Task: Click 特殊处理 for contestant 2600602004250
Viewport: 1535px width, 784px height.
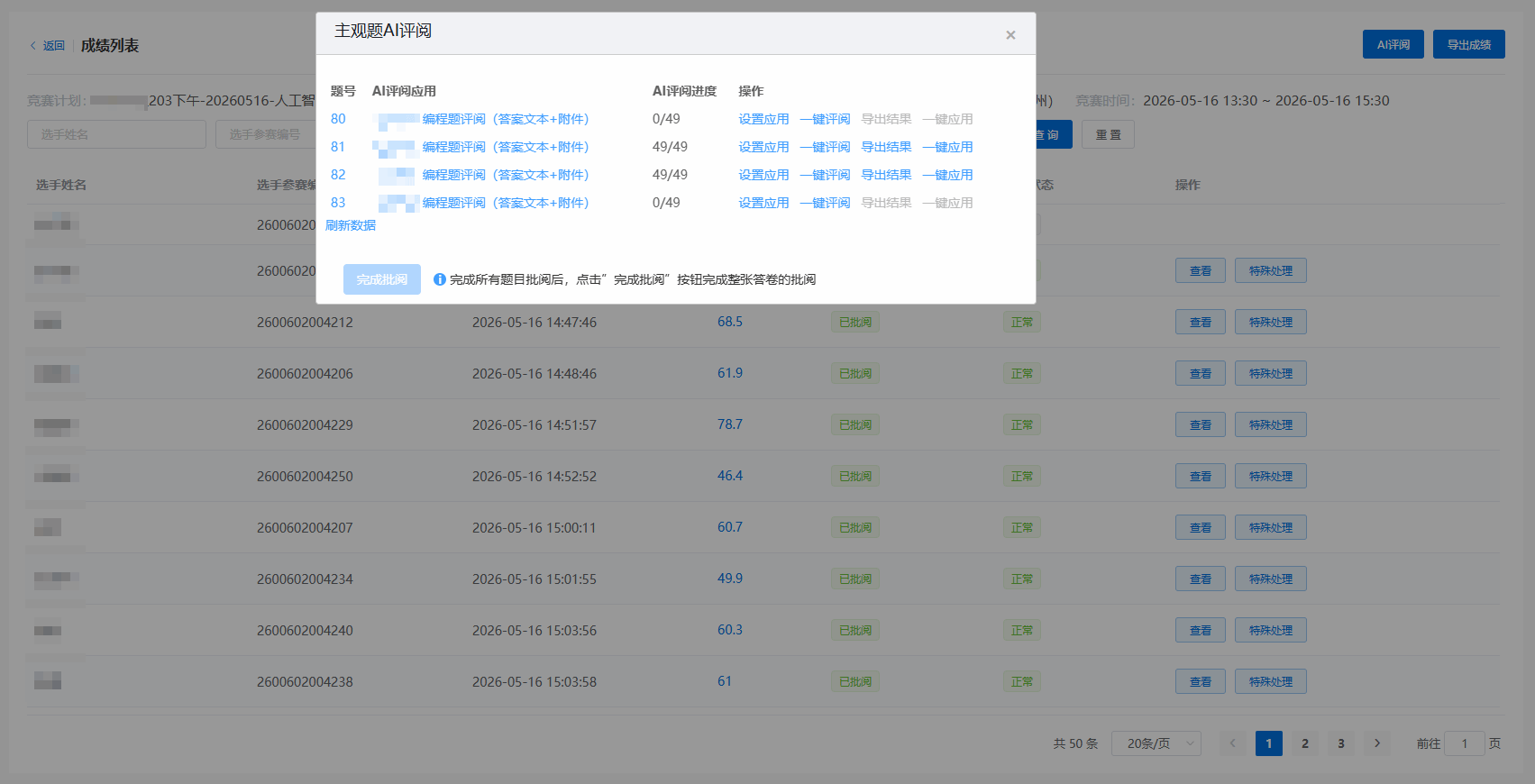Action: pyautogui.click(x=1271, y=476)
